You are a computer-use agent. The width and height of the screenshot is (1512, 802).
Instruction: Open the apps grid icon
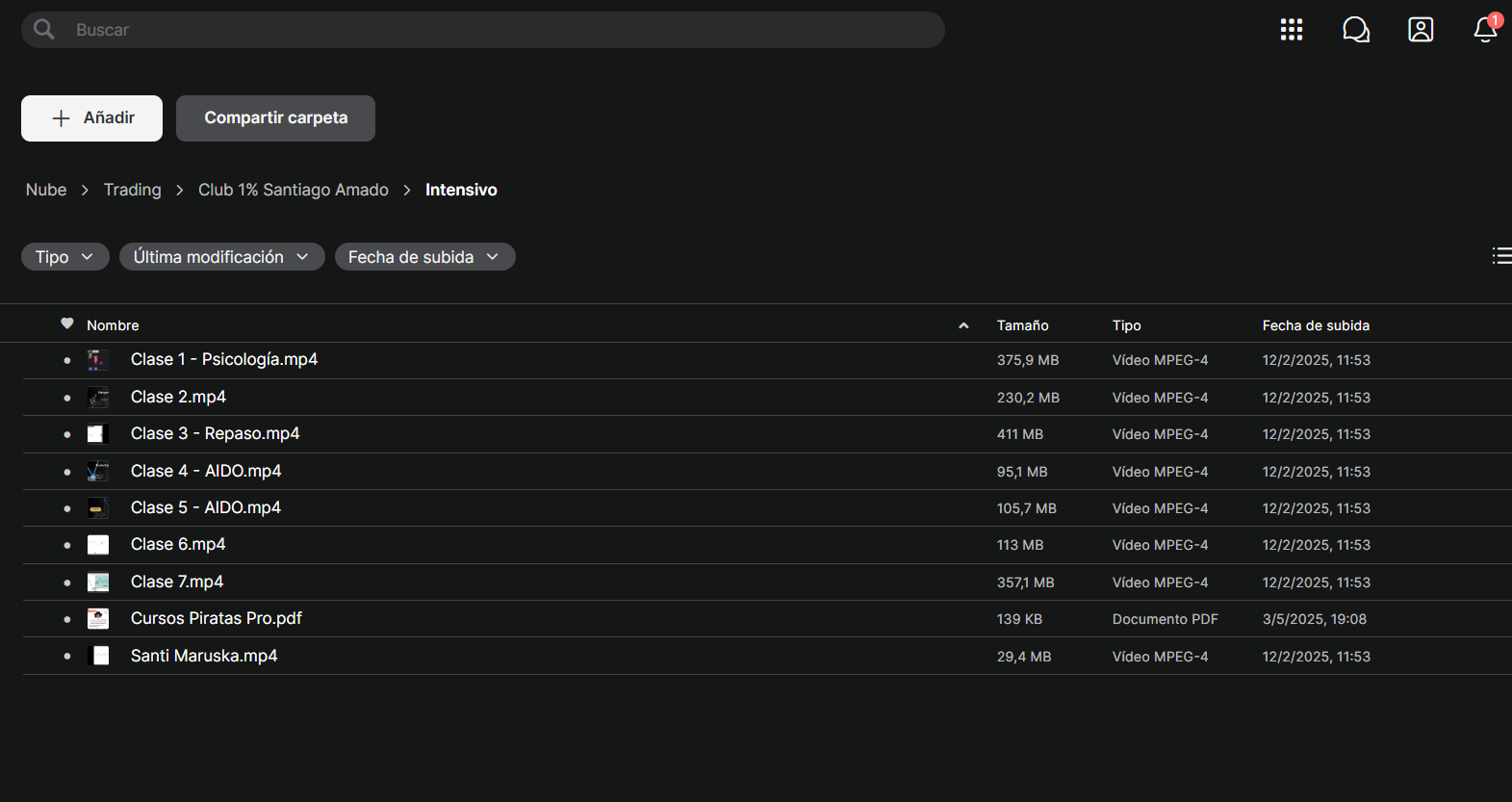1292,30
